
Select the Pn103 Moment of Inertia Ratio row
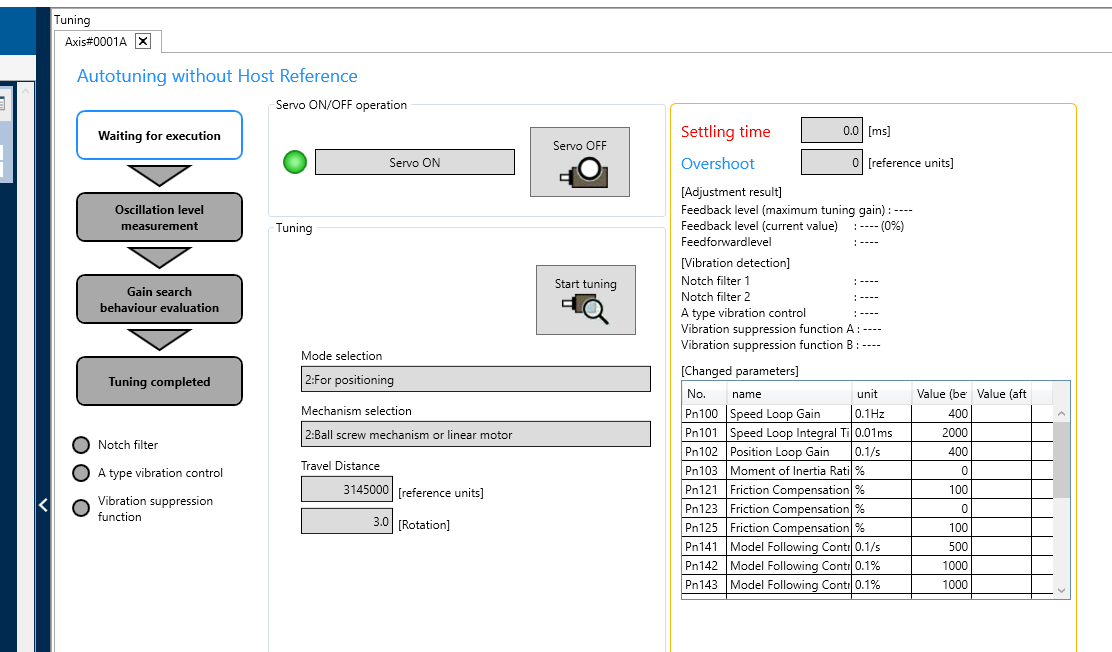tap(867, 471)
